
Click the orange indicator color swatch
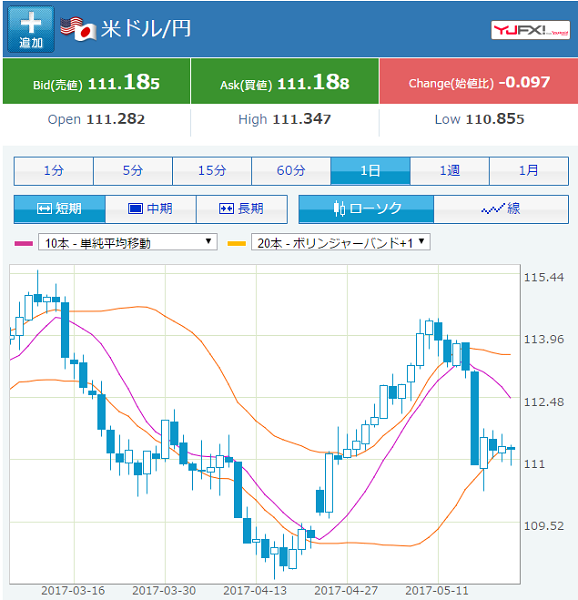(236, 243)
